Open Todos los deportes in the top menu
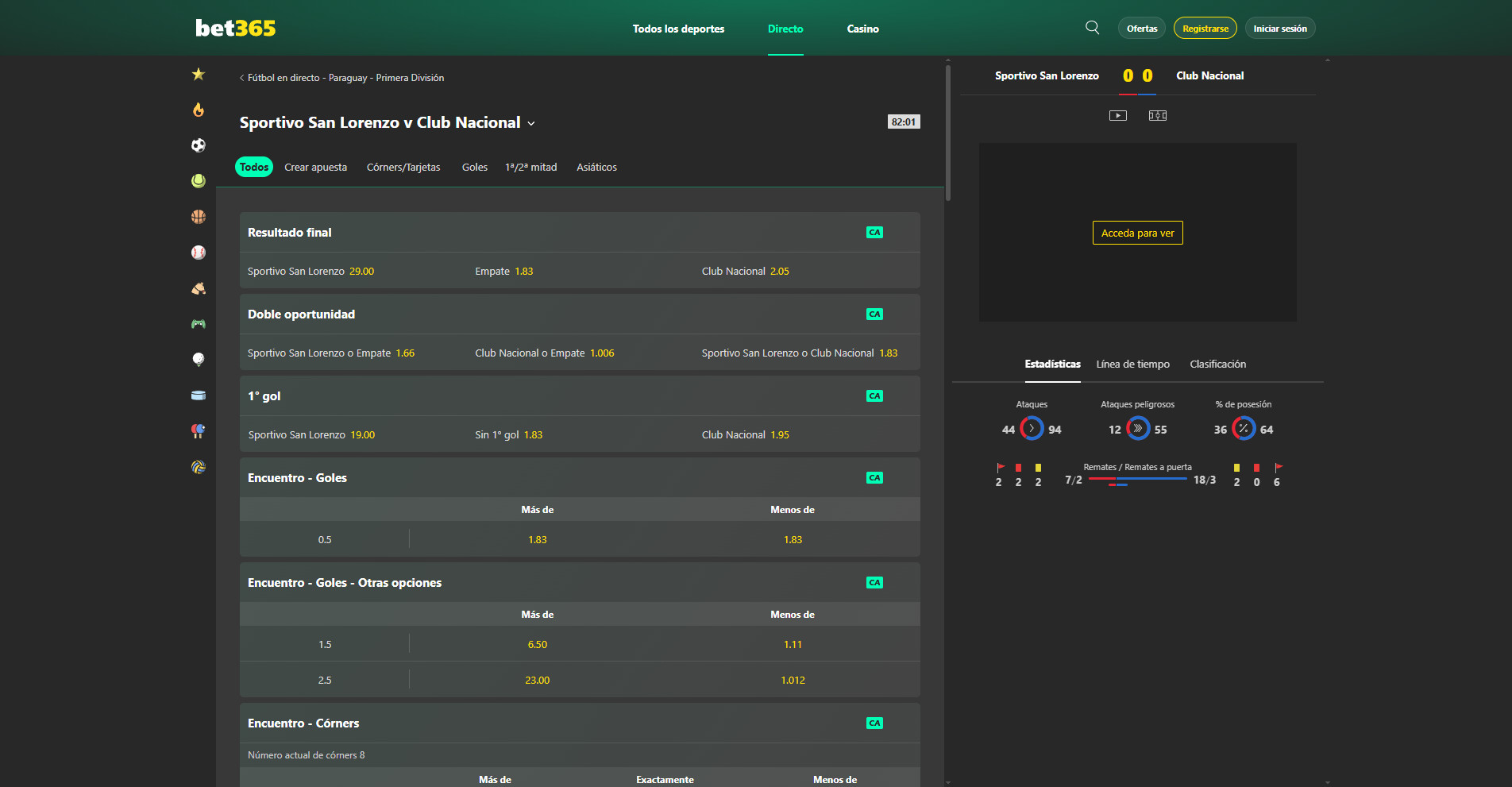 678,29
